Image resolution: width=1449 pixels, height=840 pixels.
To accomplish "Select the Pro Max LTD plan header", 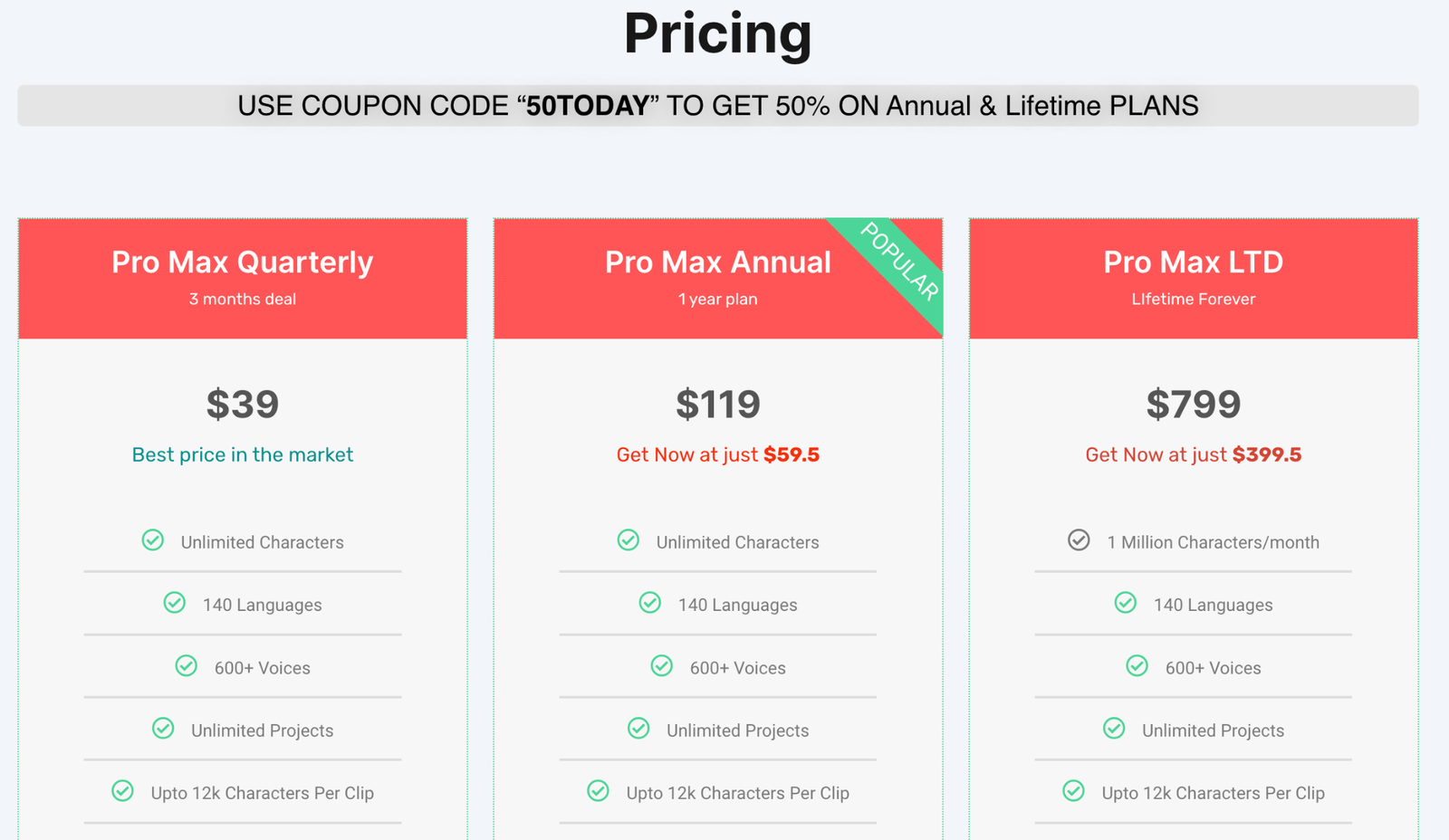I will 1194,279.
